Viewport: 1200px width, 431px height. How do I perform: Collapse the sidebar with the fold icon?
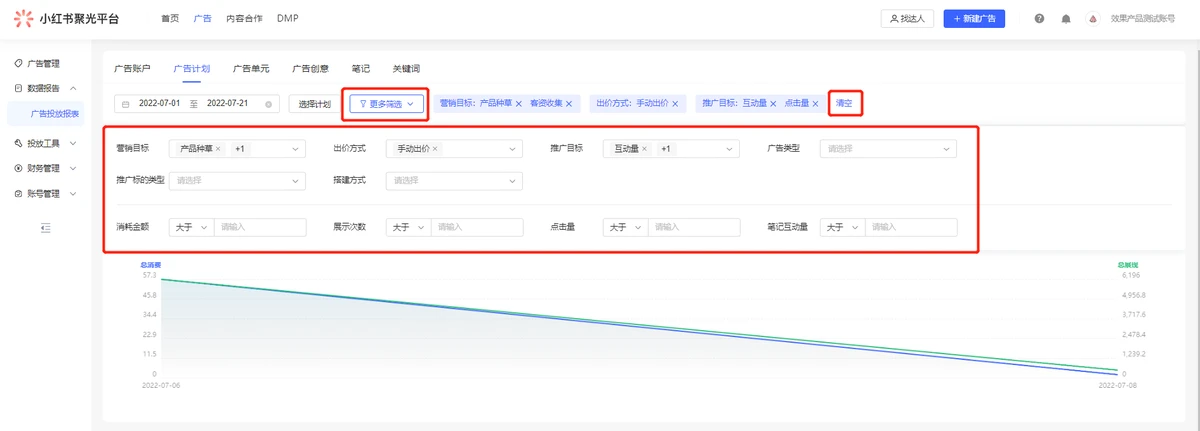45,228
